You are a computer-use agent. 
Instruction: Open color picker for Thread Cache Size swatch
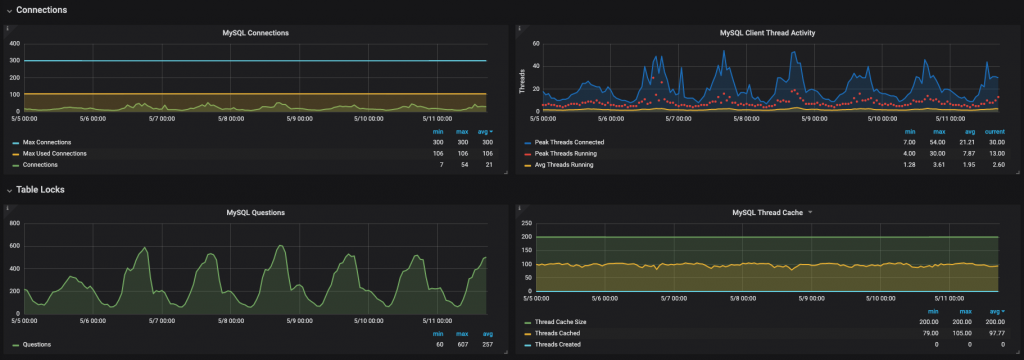tap(528, 322)
